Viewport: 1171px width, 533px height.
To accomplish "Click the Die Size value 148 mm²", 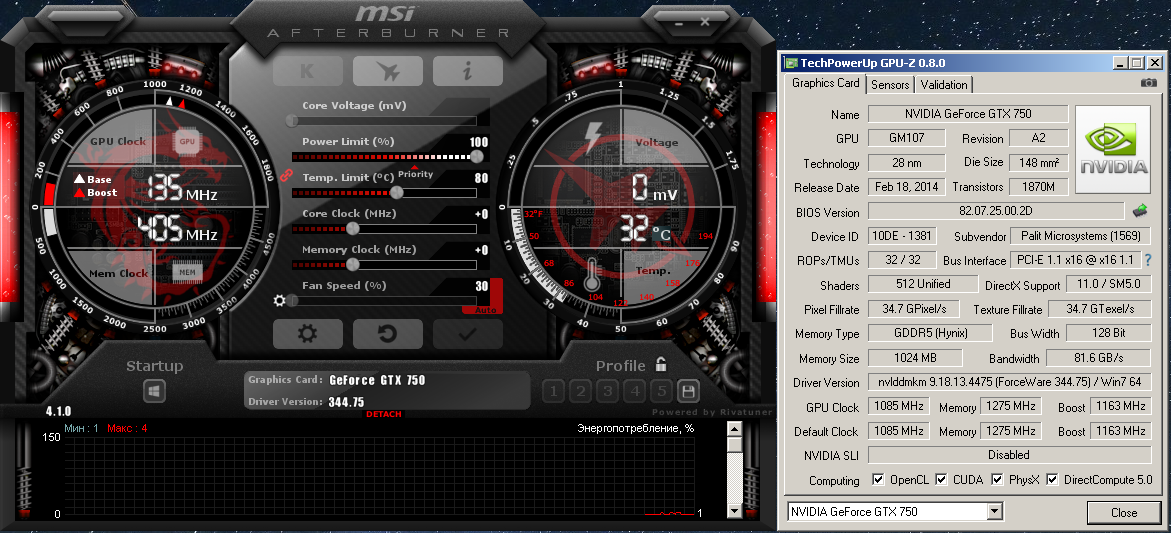I will [x=1039, y=162].
